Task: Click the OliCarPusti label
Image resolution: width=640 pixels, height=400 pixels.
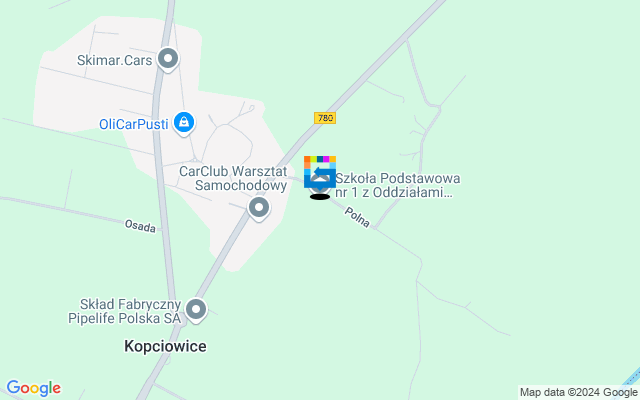Action: point(134,124)
